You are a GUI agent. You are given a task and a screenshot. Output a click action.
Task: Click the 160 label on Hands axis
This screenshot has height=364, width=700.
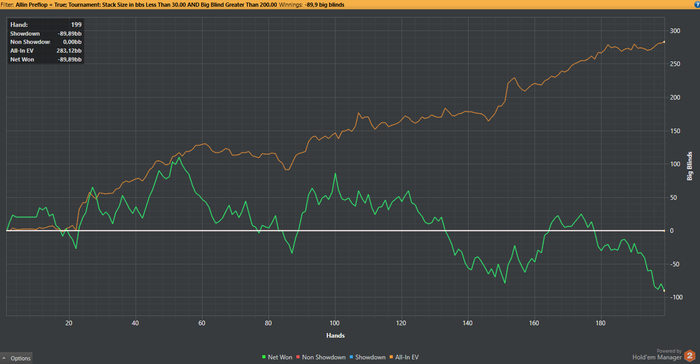click(x=534, y=323)
